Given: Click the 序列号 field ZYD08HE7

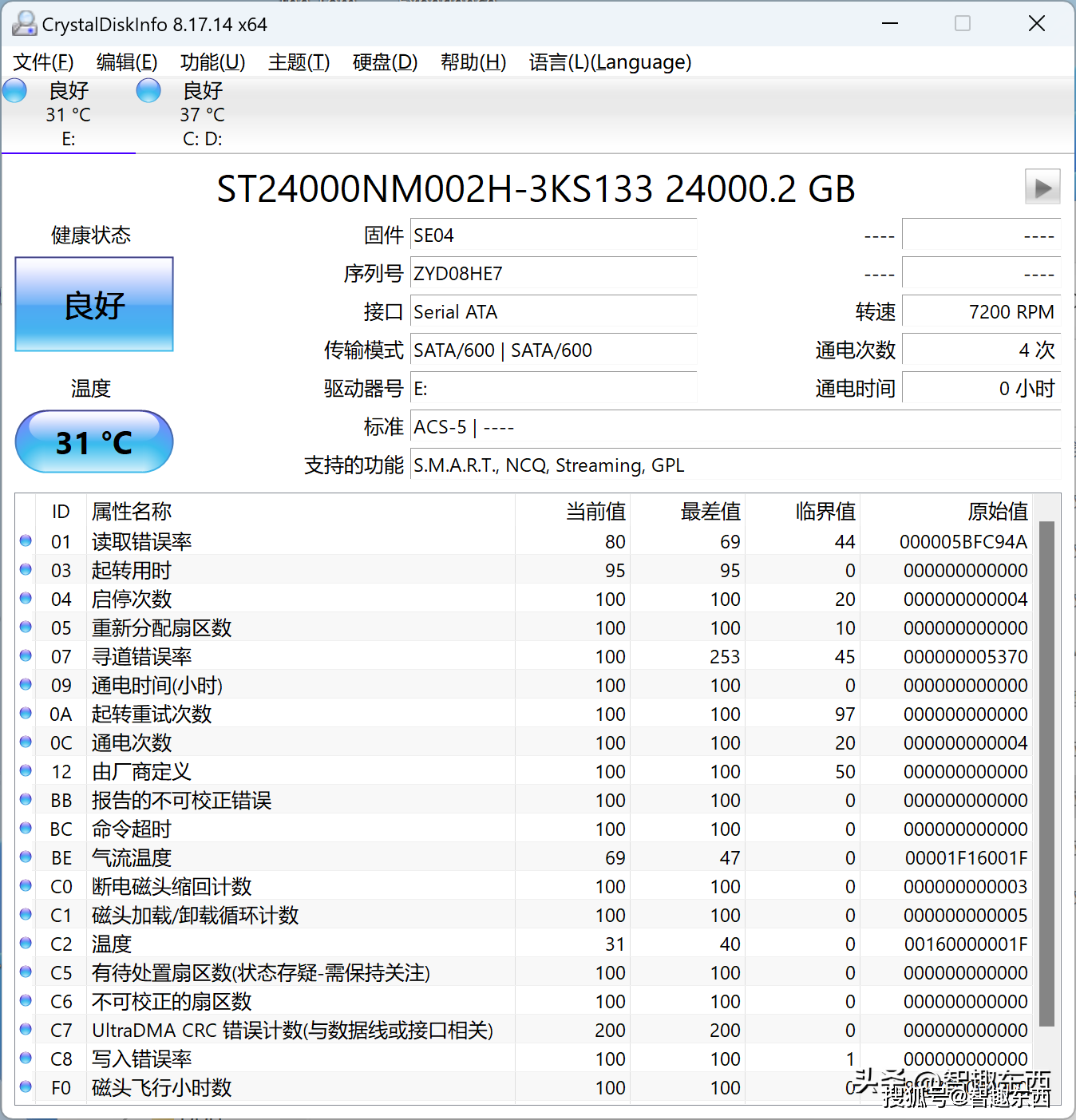Looking at the screenshot, I should tap(553, 274).
